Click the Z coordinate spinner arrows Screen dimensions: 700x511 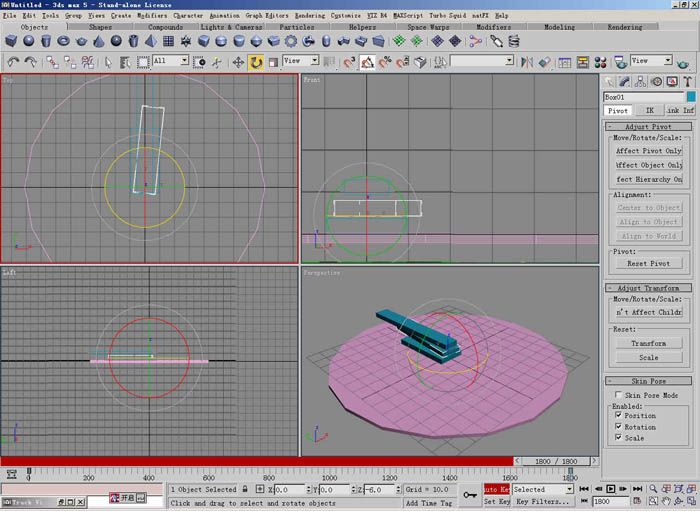[398, 489]
